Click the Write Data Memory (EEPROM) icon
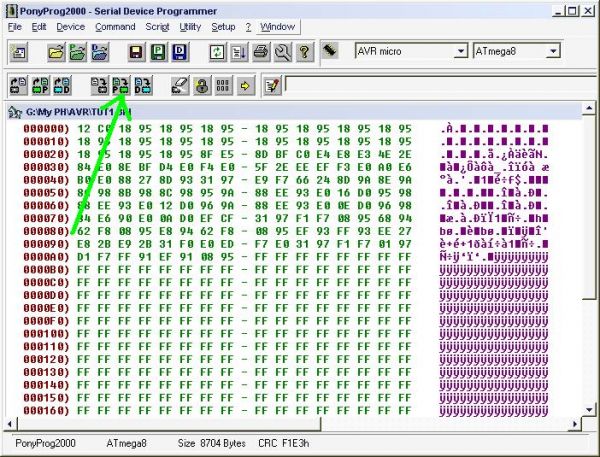This screenshot has height=457, width=600. click(x=142, y=85)
